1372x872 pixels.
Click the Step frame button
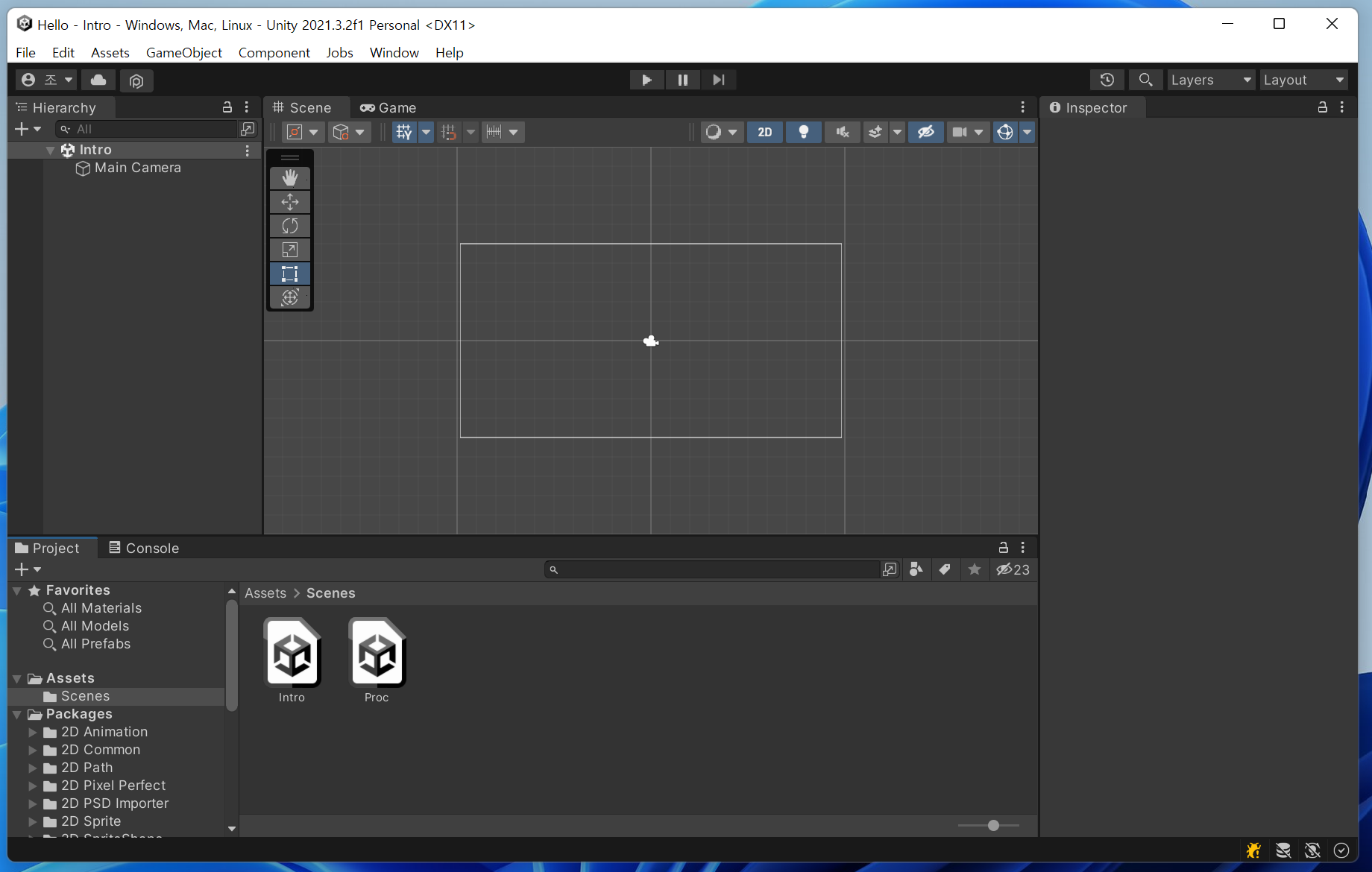[x=718, y=80]
